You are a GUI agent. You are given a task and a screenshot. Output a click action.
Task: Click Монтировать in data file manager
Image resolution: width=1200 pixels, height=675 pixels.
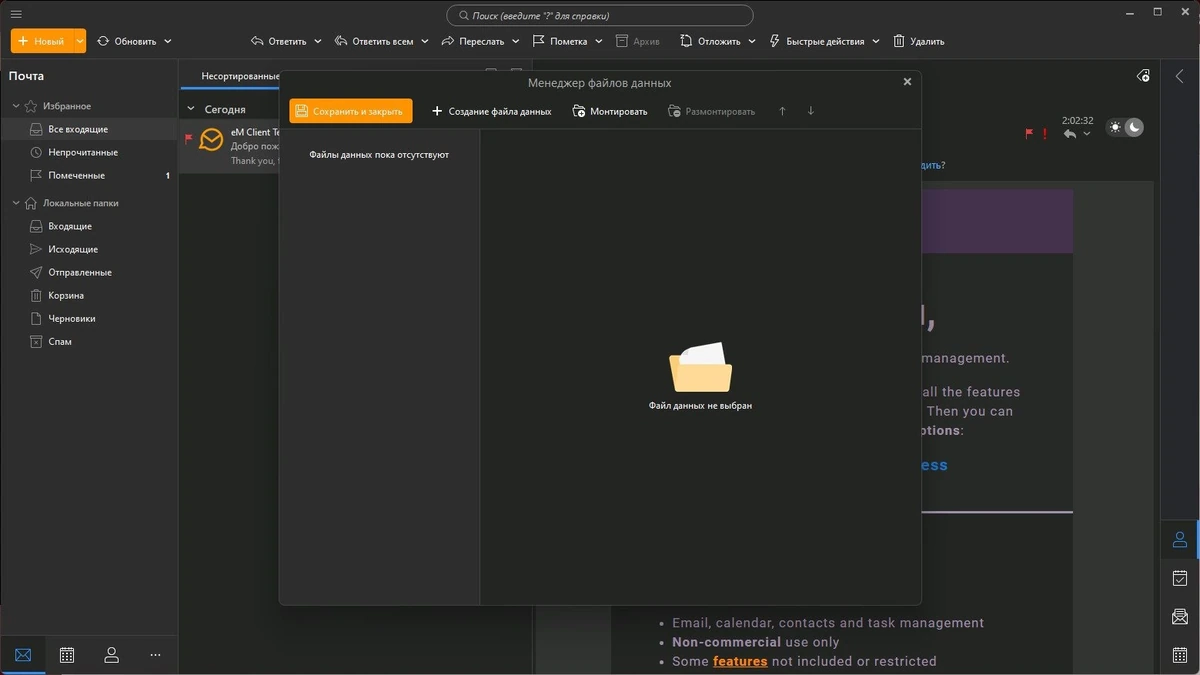pyautogui.click(x=610, y=111)
